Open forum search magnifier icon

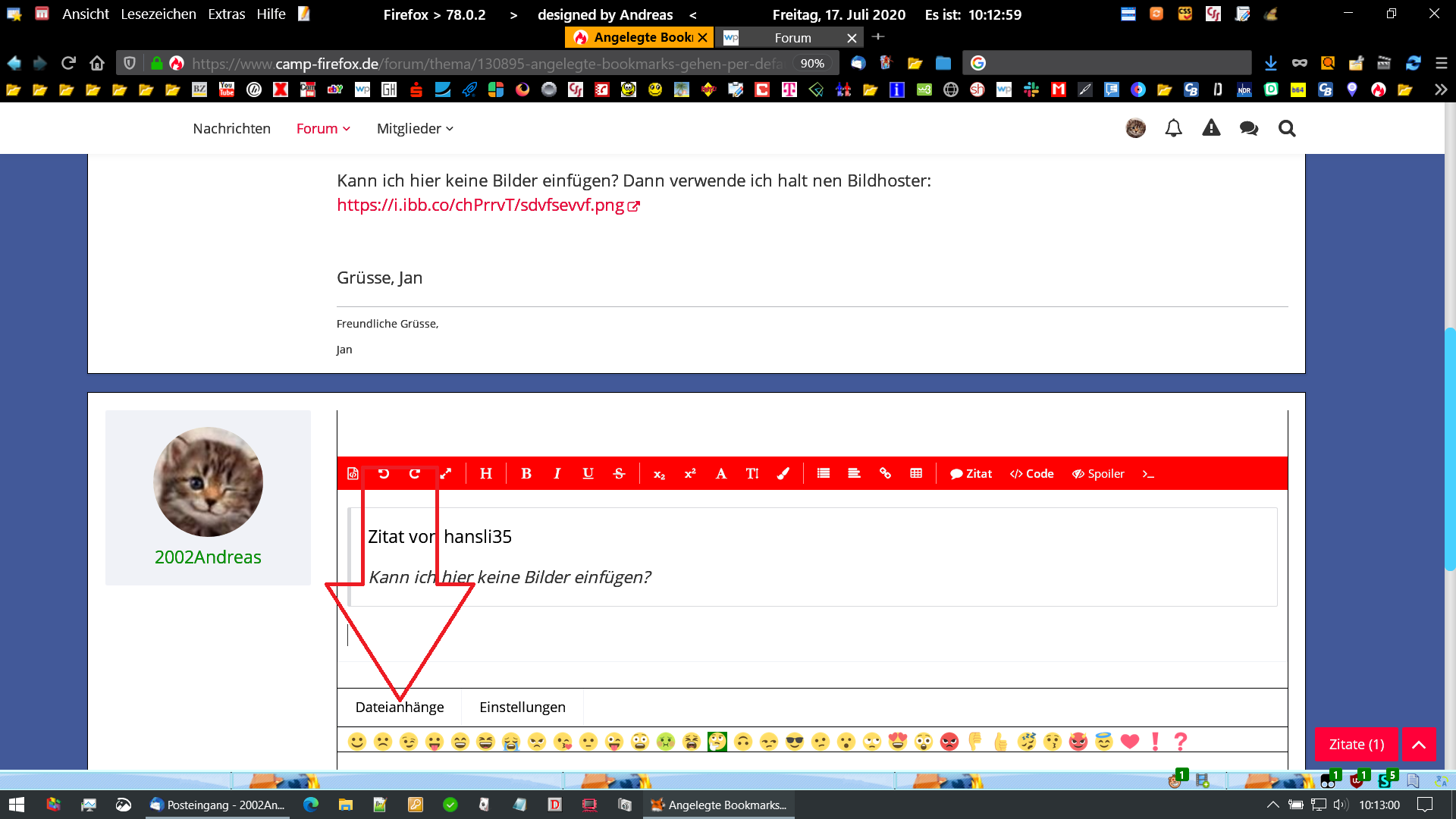(x=1287, y=128)
